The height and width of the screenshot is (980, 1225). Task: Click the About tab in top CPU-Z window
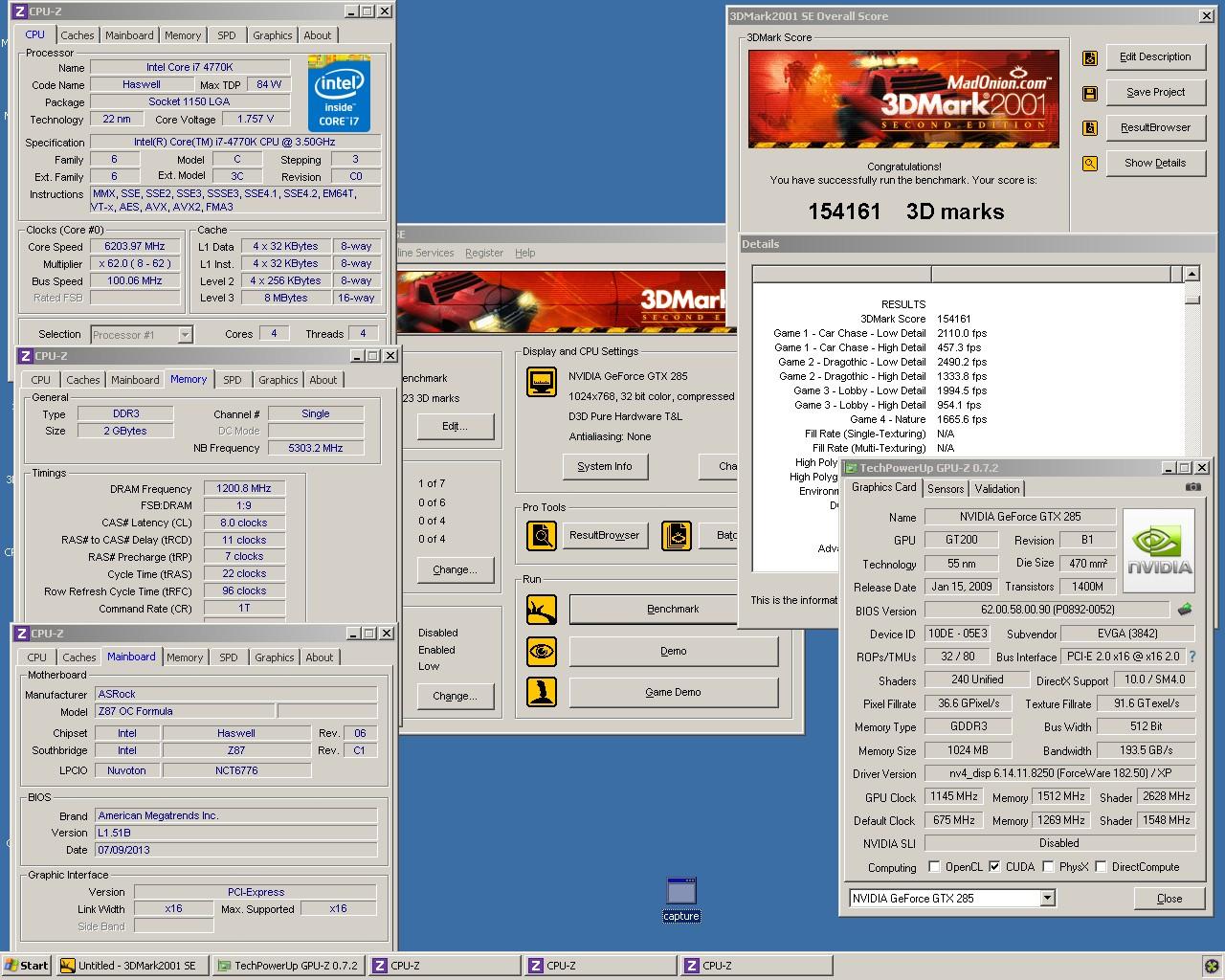click(x=318, y=35)
